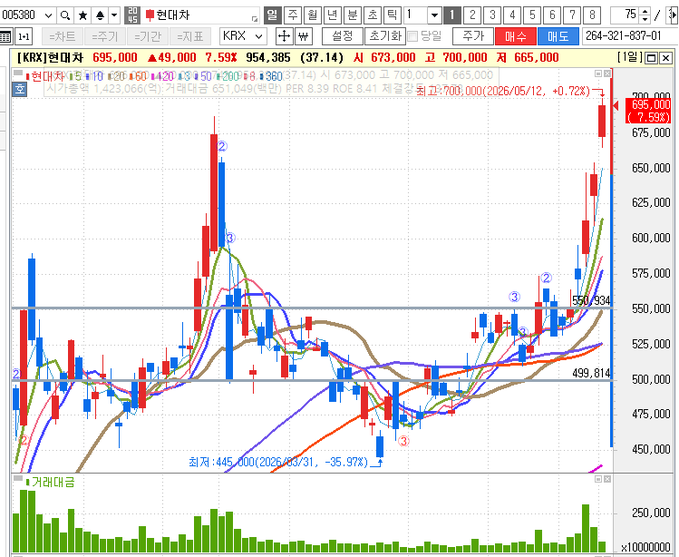Click the 설정 settings button

[x=343, y=36]
